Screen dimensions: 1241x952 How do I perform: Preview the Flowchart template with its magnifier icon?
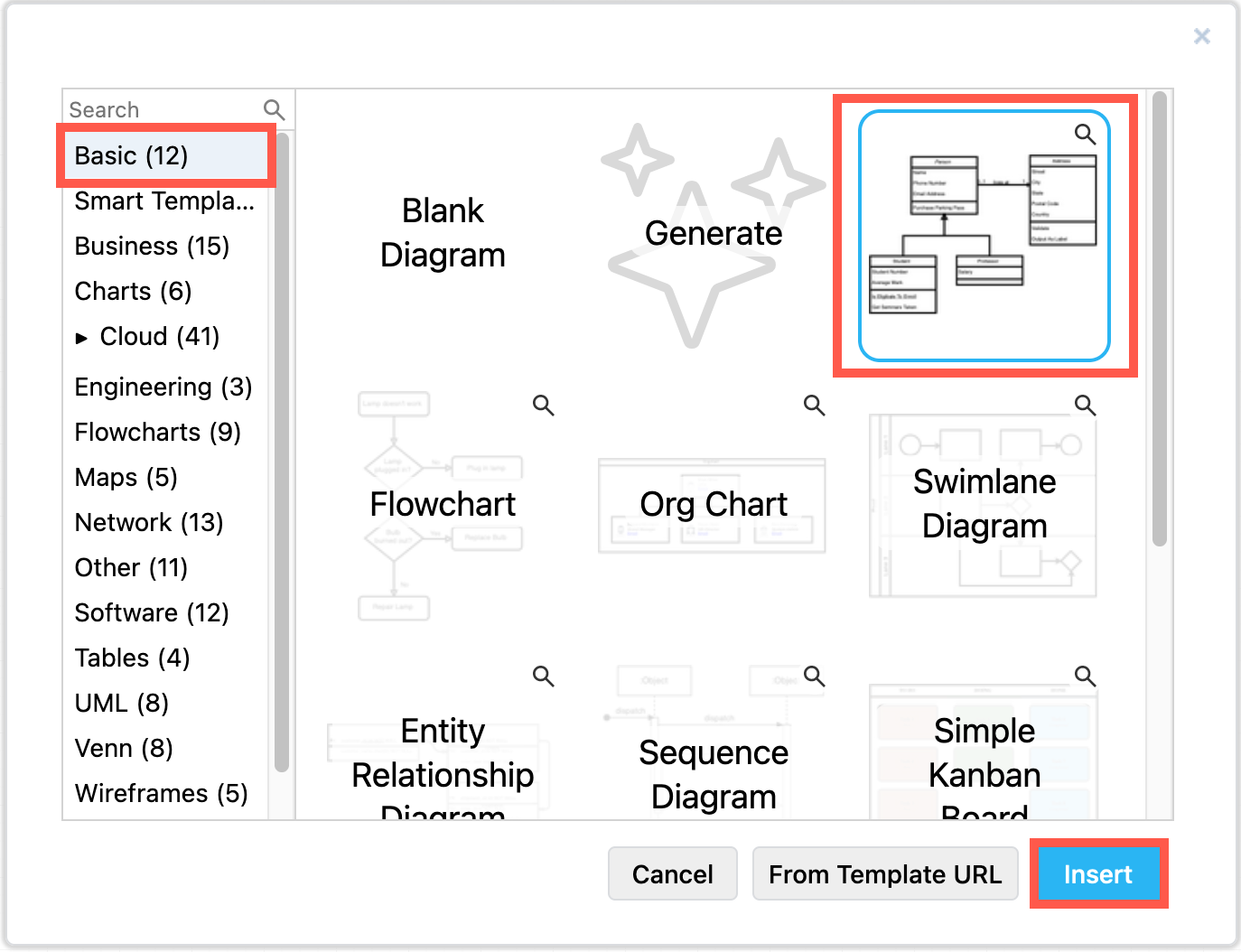coord(543,406)
